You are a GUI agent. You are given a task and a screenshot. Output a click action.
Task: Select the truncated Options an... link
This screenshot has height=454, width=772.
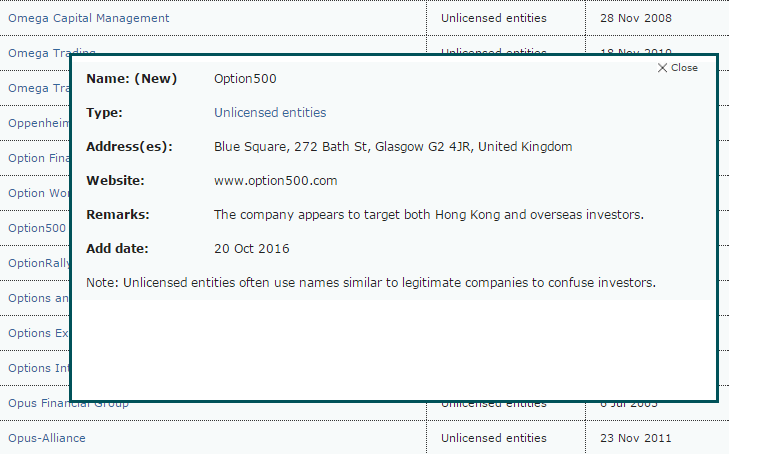point(38,298)
